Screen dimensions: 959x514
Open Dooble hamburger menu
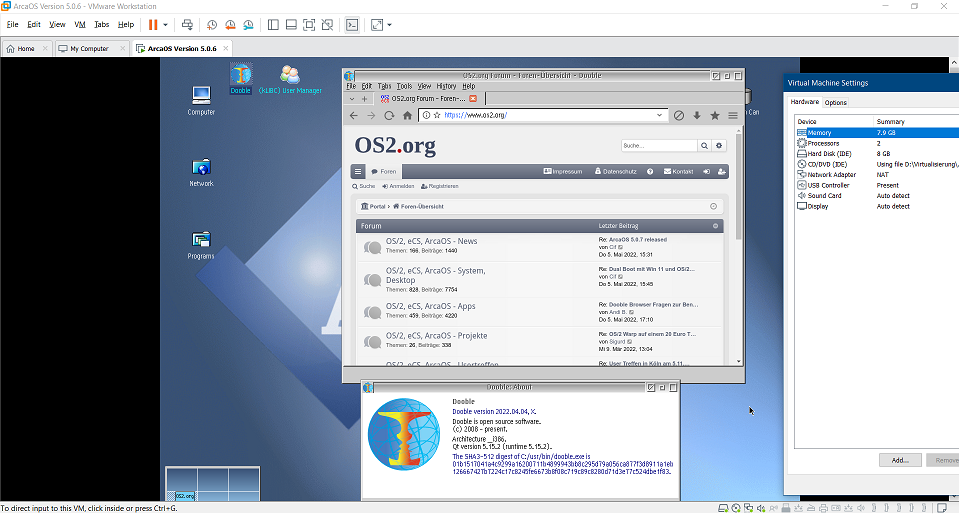point(733,115)
